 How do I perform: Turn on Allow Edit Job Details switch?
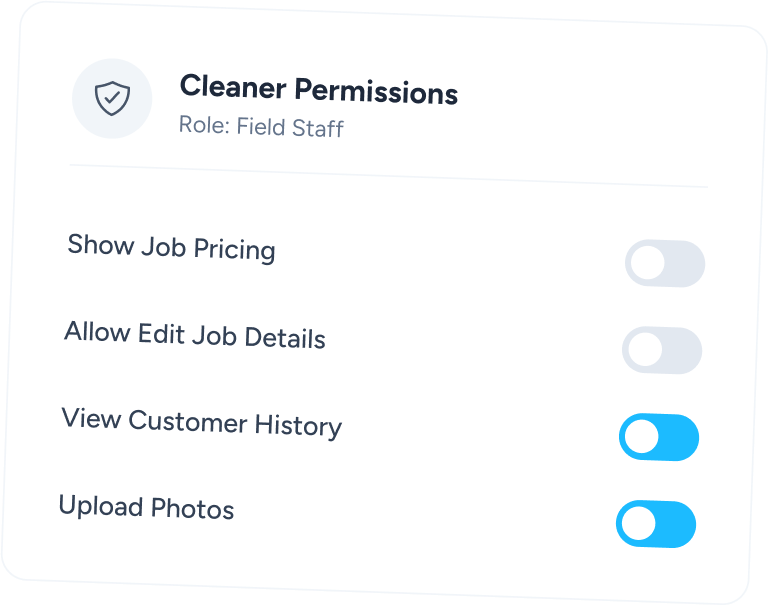point(662,350)
